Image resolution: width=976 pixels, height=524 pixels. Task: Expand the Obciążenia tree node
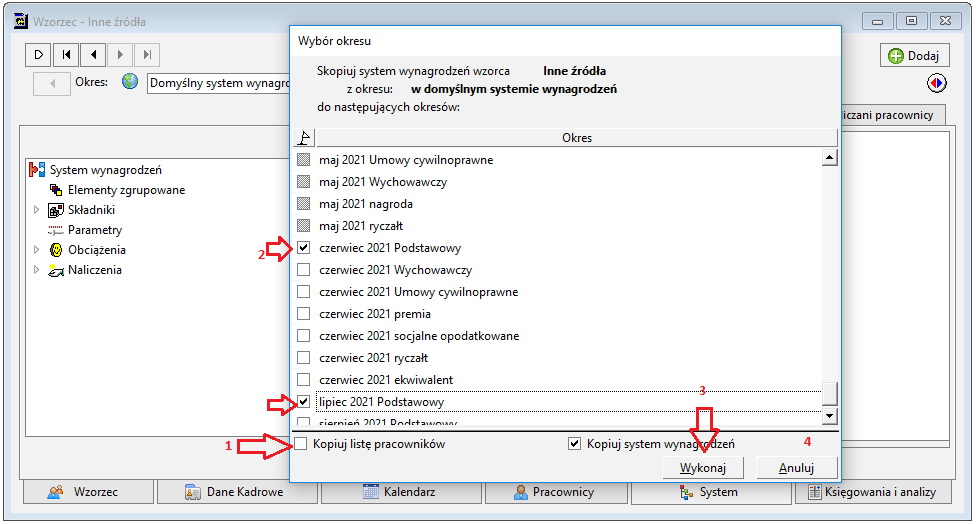point(36,250)
